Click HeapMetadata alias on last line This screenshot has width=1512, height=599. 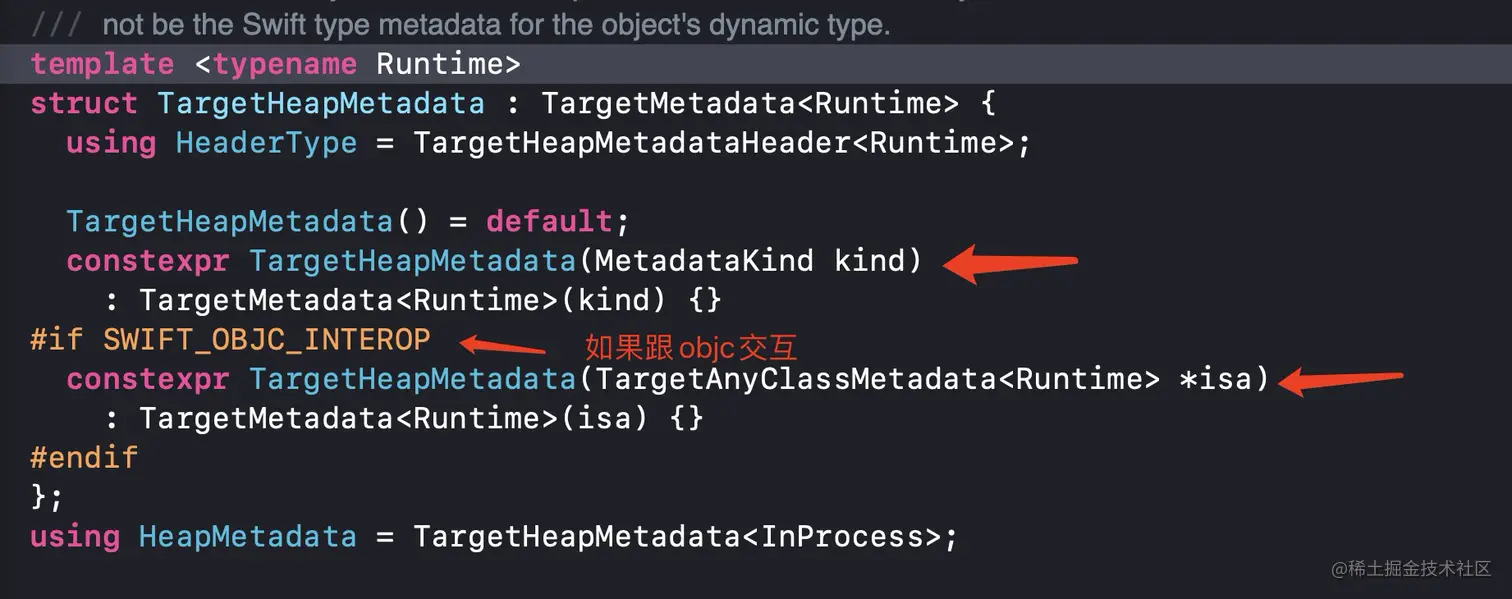coord(247,537)
